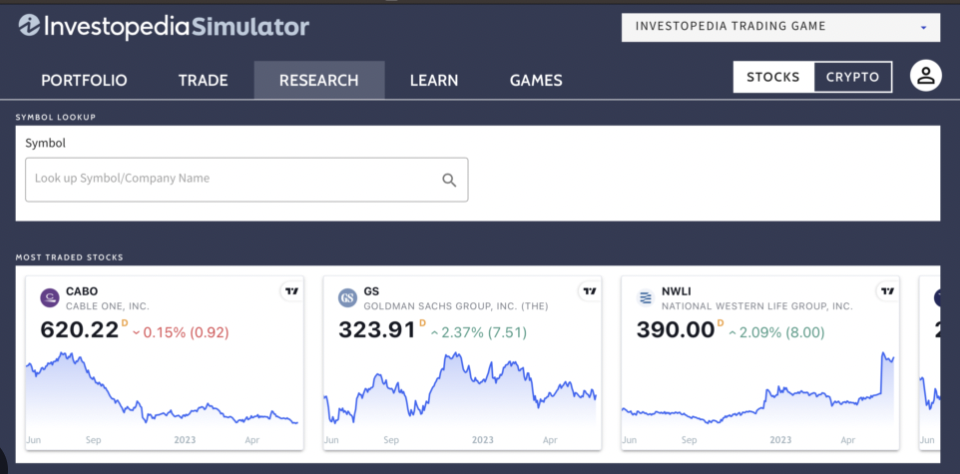960x474 pixels.
Task: Click the Goldman Sachs price chart
Action: click(x=460, y=389)
